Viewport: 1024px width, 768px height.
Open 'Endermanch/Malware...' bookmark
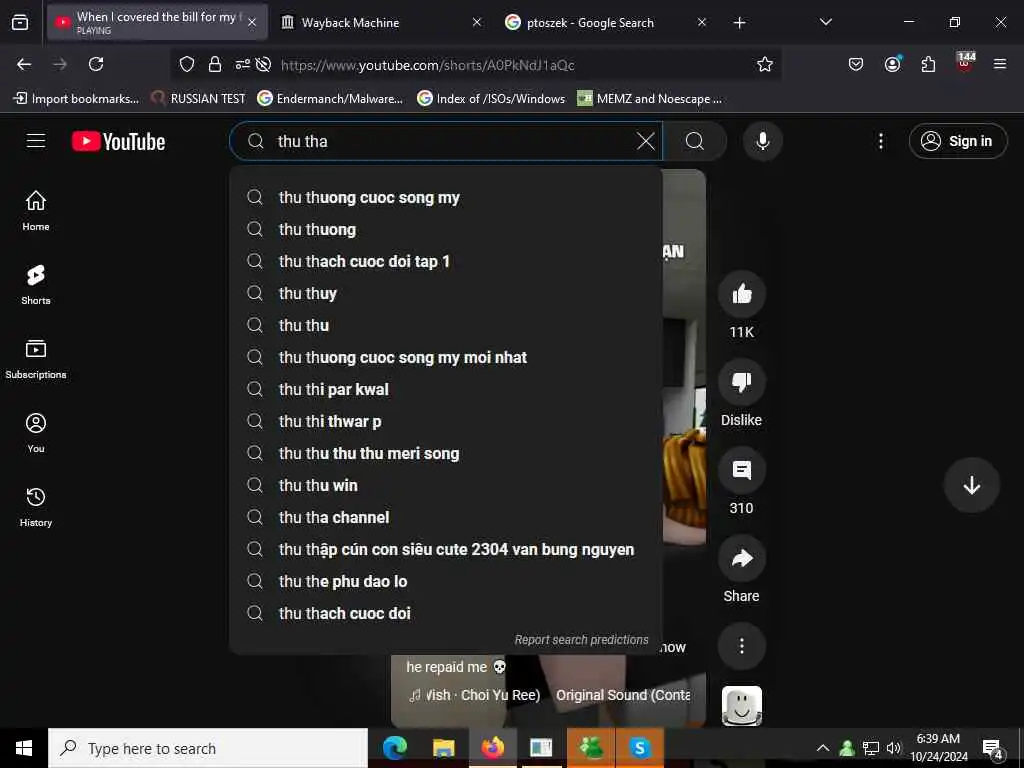[330, 99]
